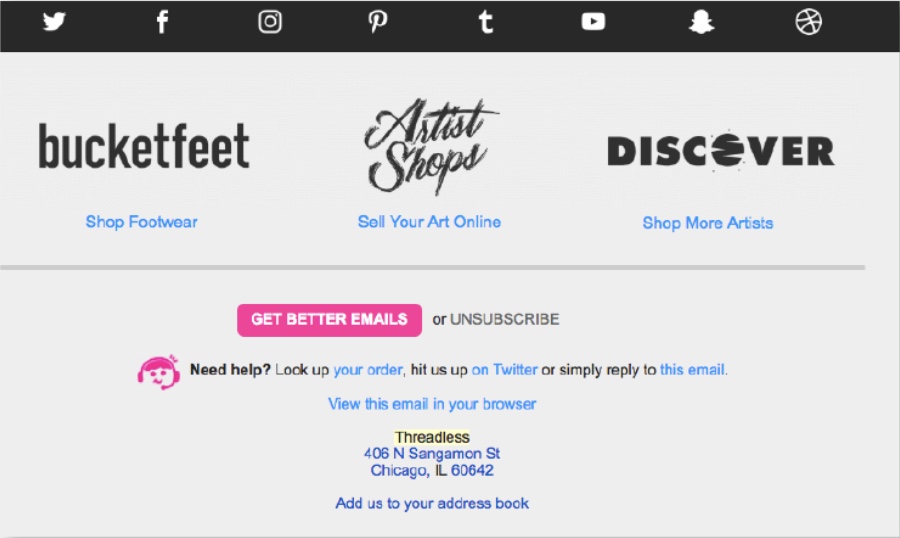This screenshot has width=900, height=538.
Task: Visit the Instagram profile icon
Action: [x=270, y=22]
